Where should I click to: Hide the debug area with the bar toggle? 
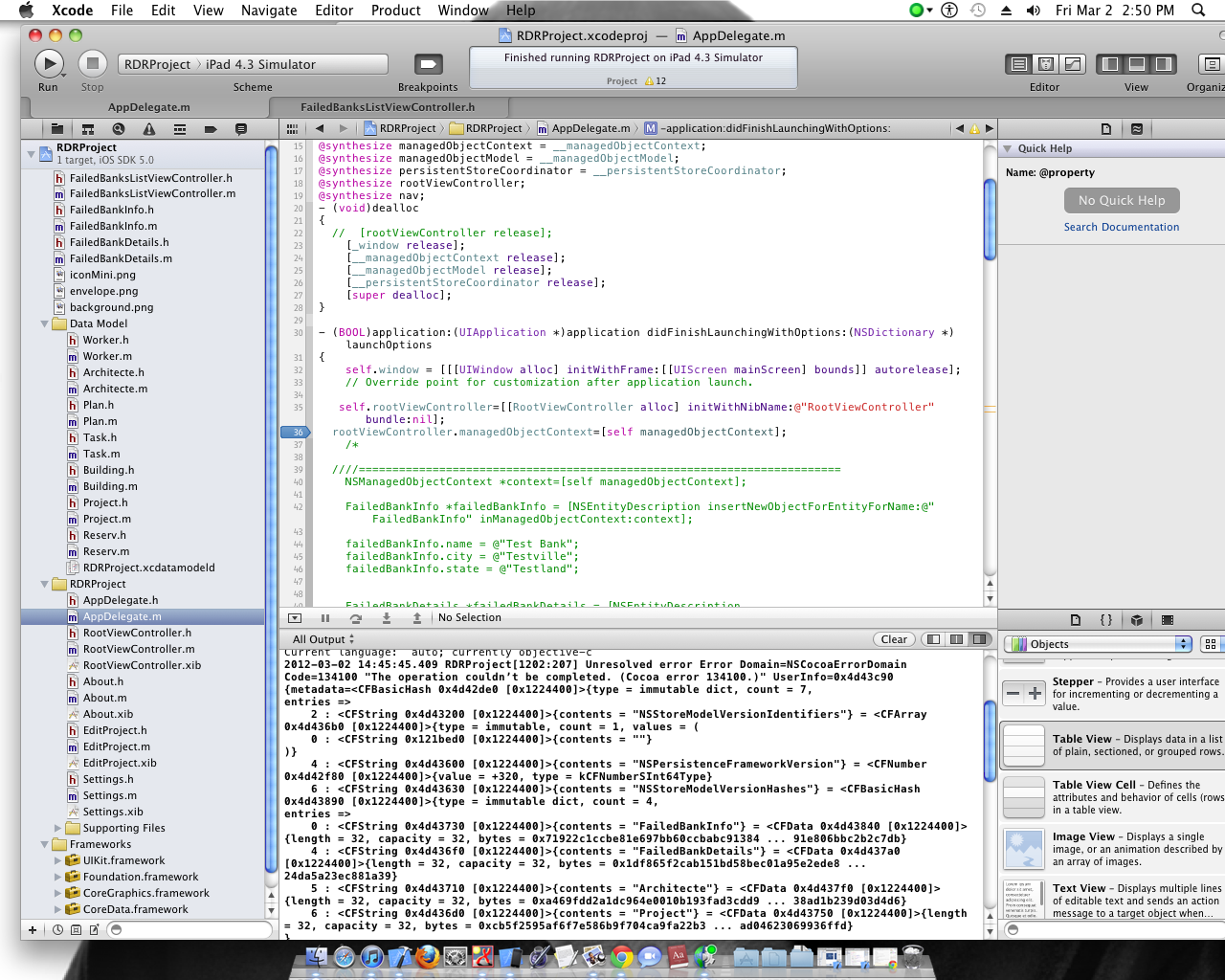click(295, 618)
